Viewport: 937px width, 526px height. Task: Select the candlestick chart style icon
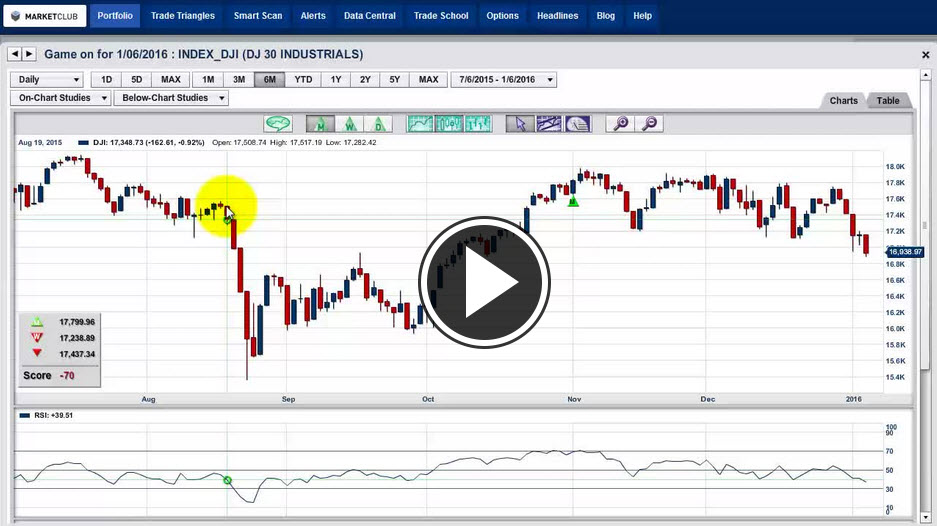pos(450,124)
